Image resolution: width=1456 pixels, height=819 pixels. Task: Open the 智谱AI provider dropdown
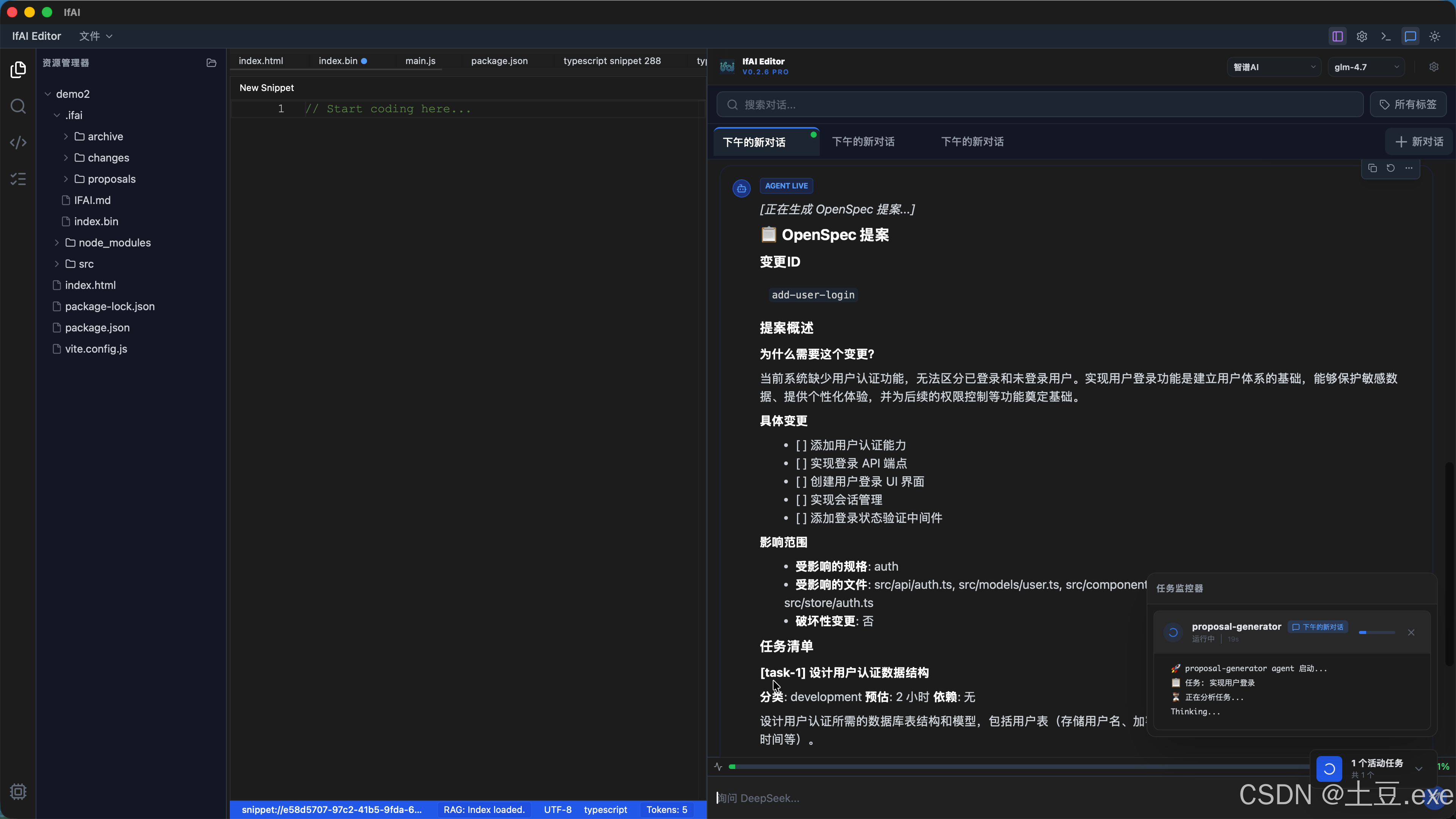pos(1274,67)
